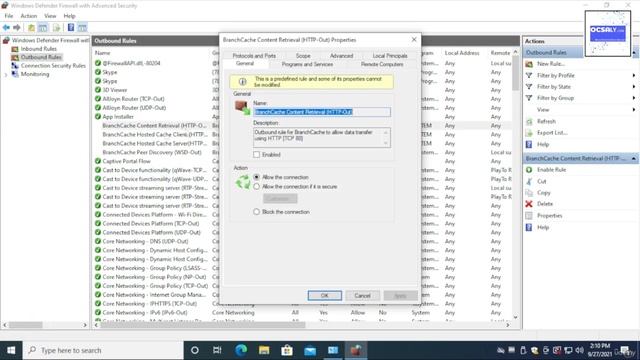Click Properties icon in Actions pane
This screenshot has width=640, height=360.
pos(529,216)
